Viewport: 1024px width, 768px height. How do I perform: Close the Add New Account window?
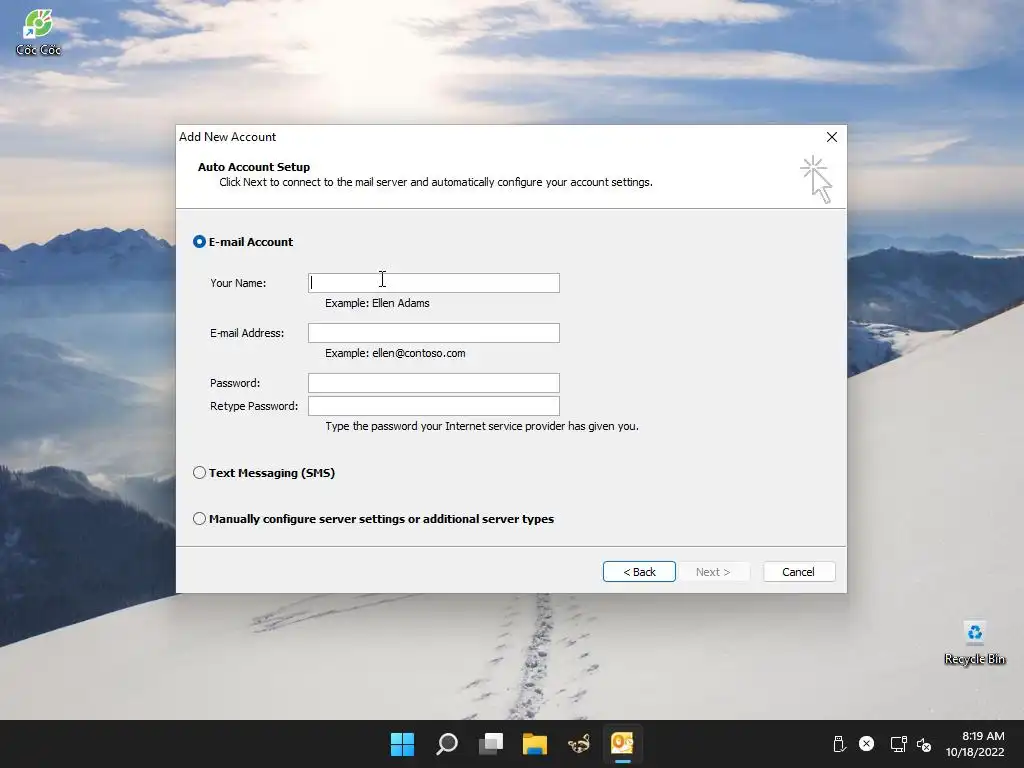tap(831, 137)
